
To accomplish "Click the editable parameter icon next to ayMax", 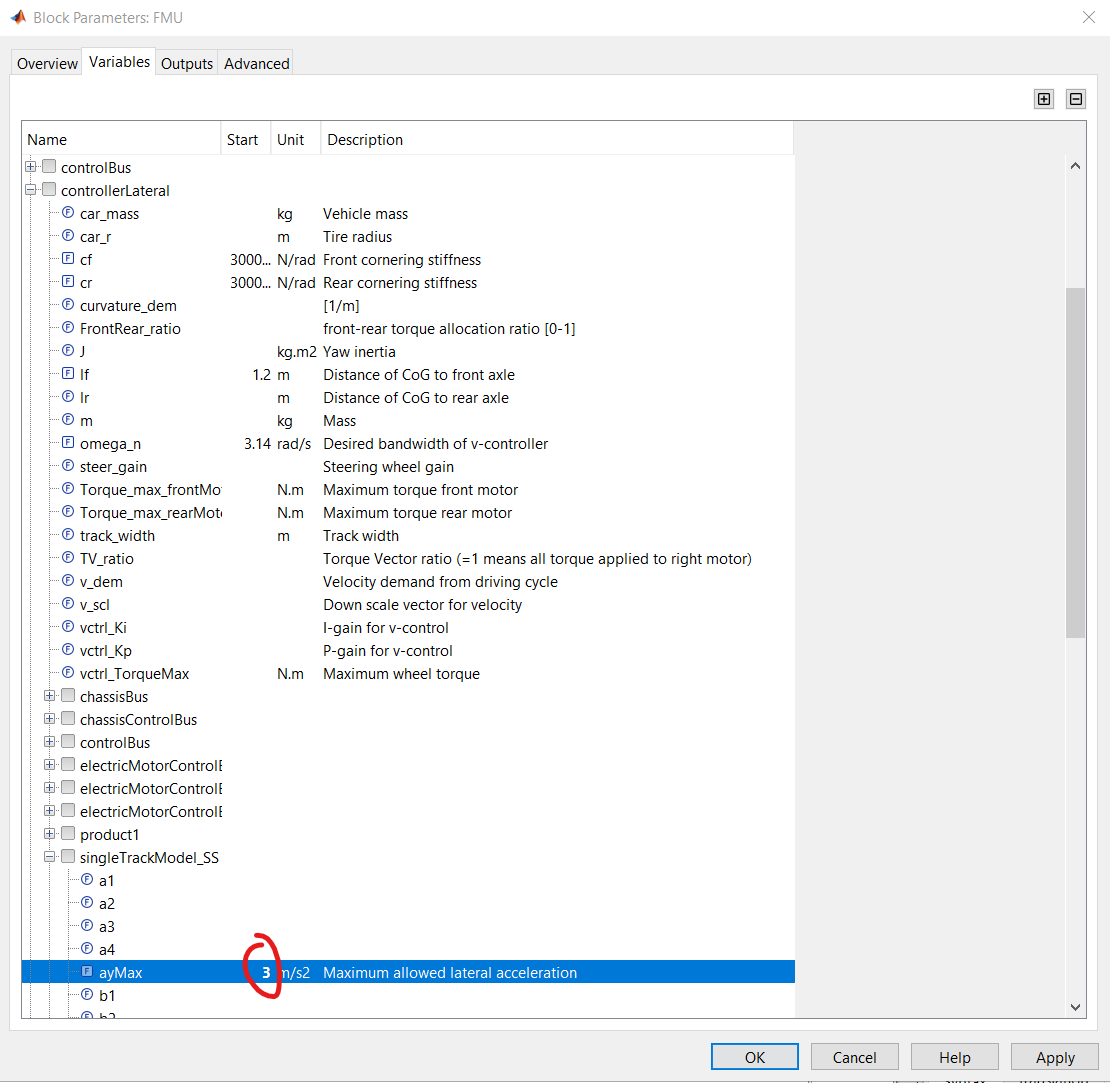I will 87,971.
